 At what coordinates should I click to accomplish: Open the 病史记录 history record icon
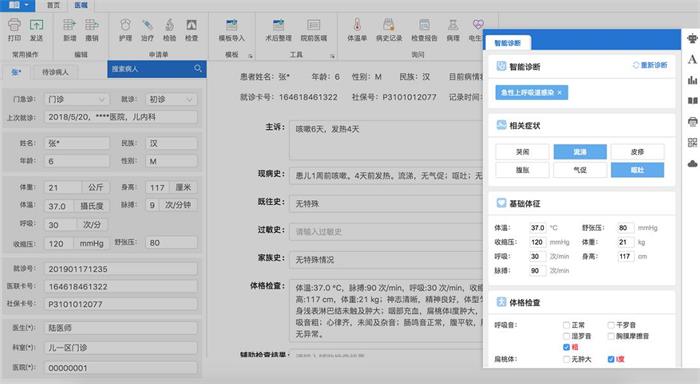389,25
